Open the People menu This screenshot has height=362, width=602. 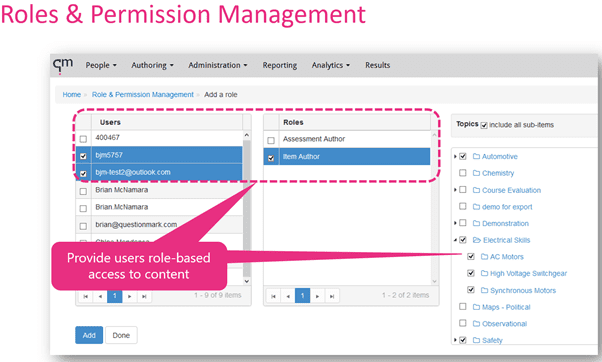101,65
